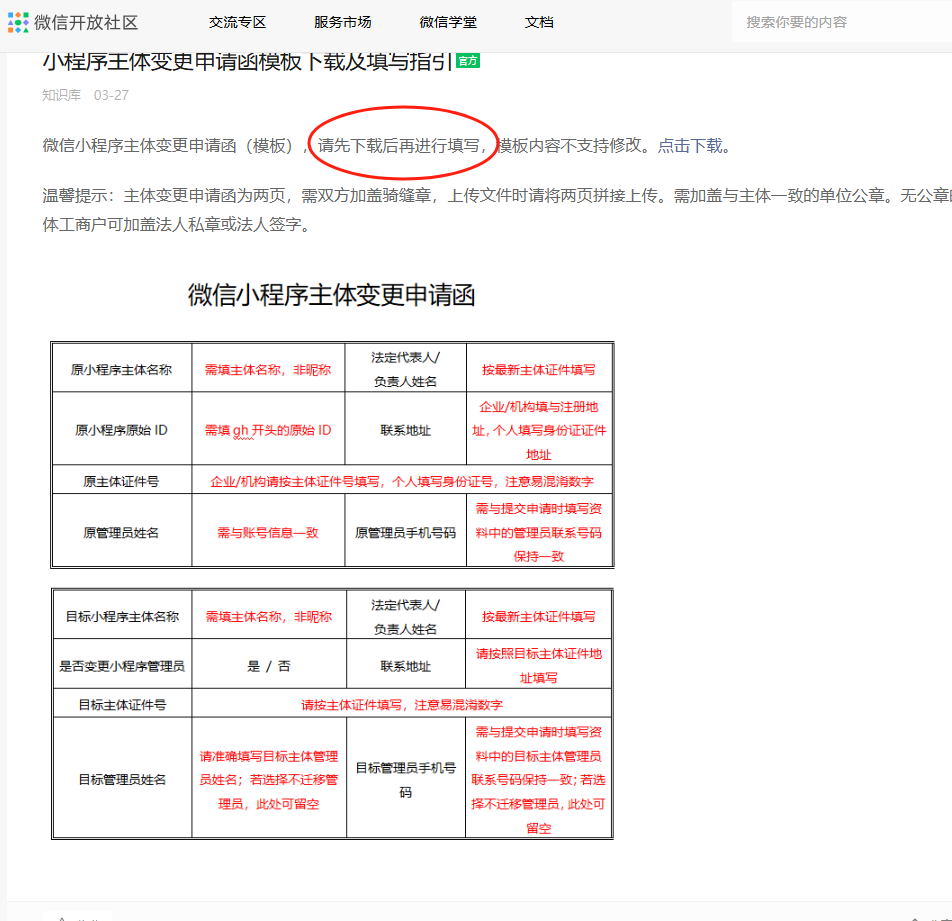The image size is (952, 921).
Task: Focus the 搜索你要的内容 search field
Action: click(x=844, y=22)
